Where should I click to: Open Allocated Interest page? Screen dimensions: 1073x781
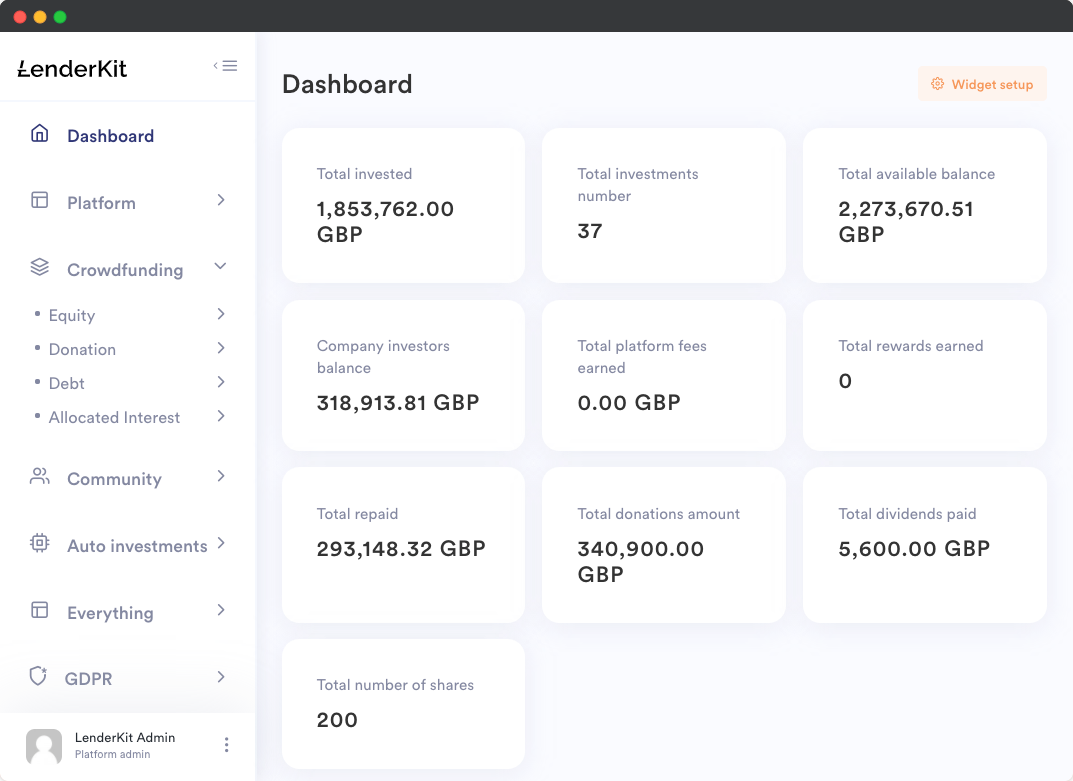114,417
